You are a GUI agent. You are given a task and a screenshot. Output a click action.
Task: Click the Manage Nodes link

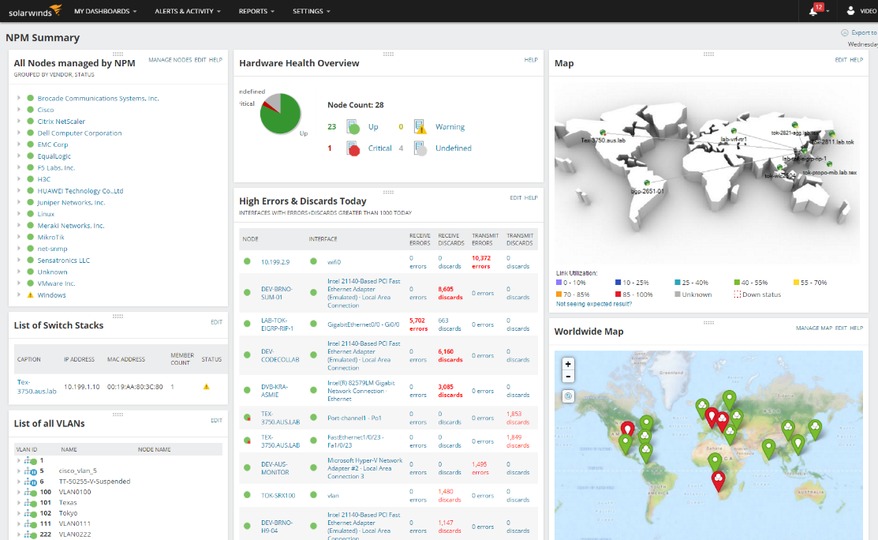(170, 60)
